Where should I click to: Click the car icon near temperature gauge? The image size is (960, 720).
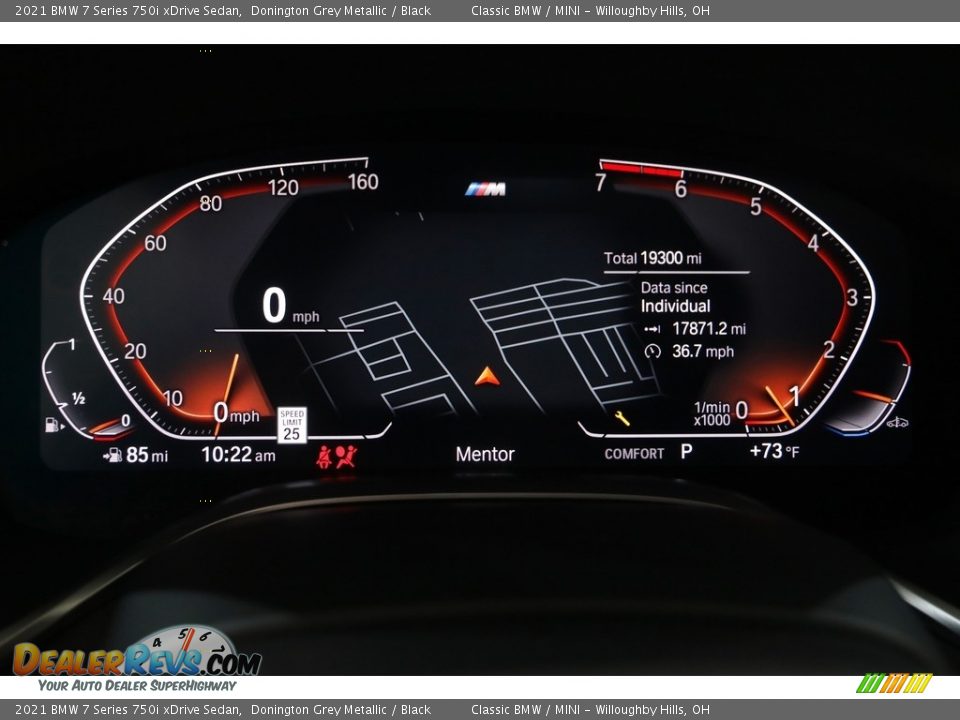tap(898, 422)
